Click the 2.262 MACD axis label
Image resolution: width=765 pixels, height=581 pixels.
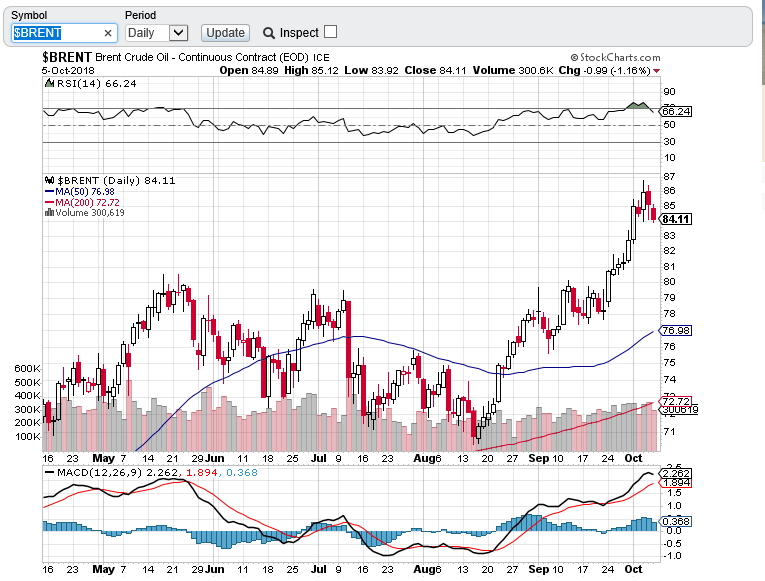(675, 473)
